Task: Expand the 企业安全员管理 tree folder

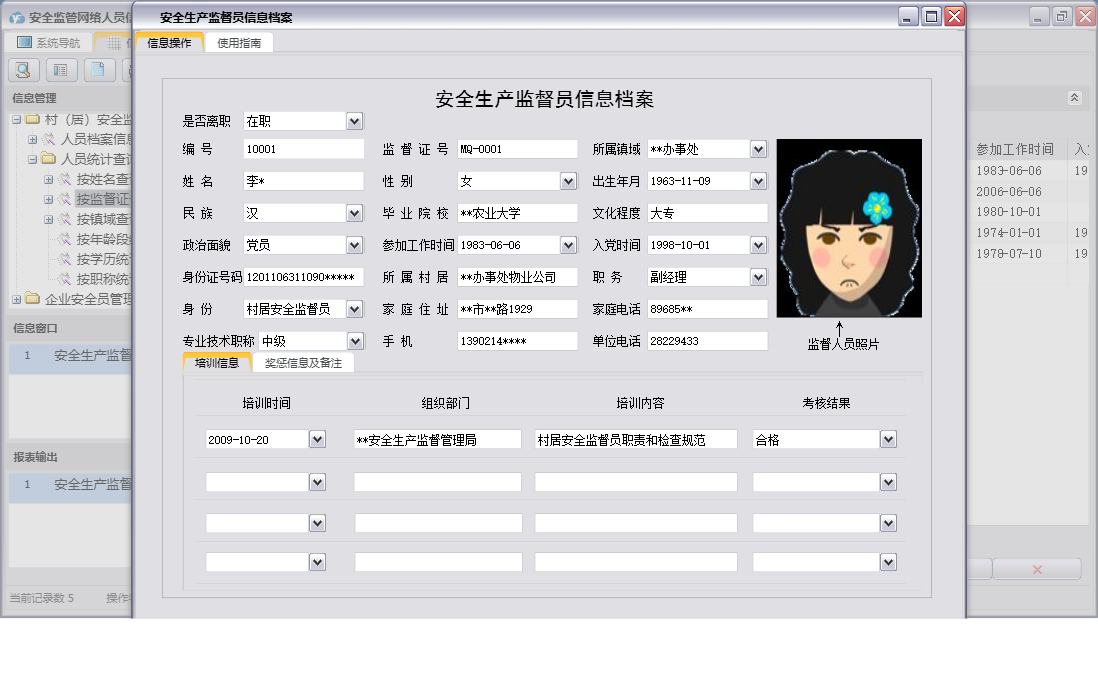Action: click(x=17, y=297)
